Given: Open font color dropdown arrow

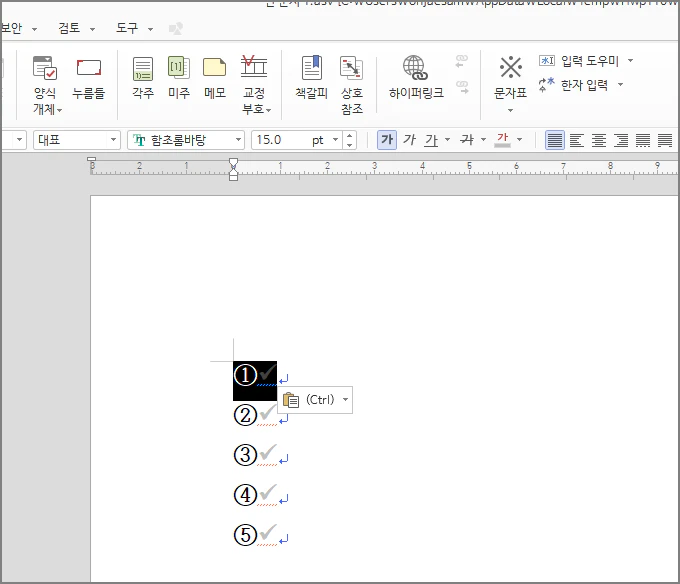Looking at the screenshot, I should pos(520,140).
